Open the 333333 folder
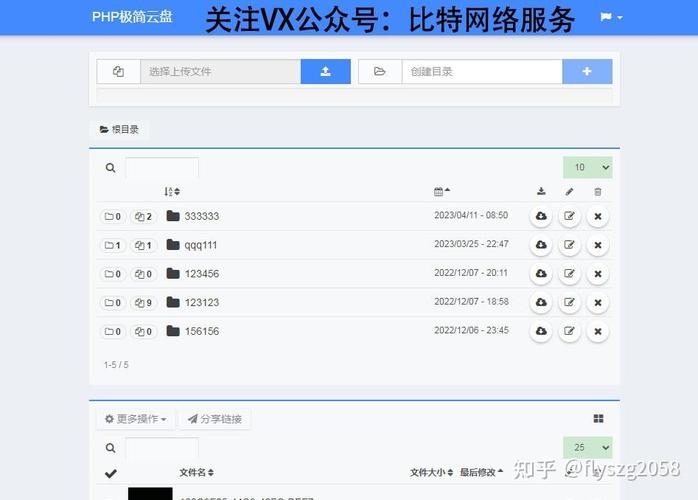698x500 pixels. (193, 216)
